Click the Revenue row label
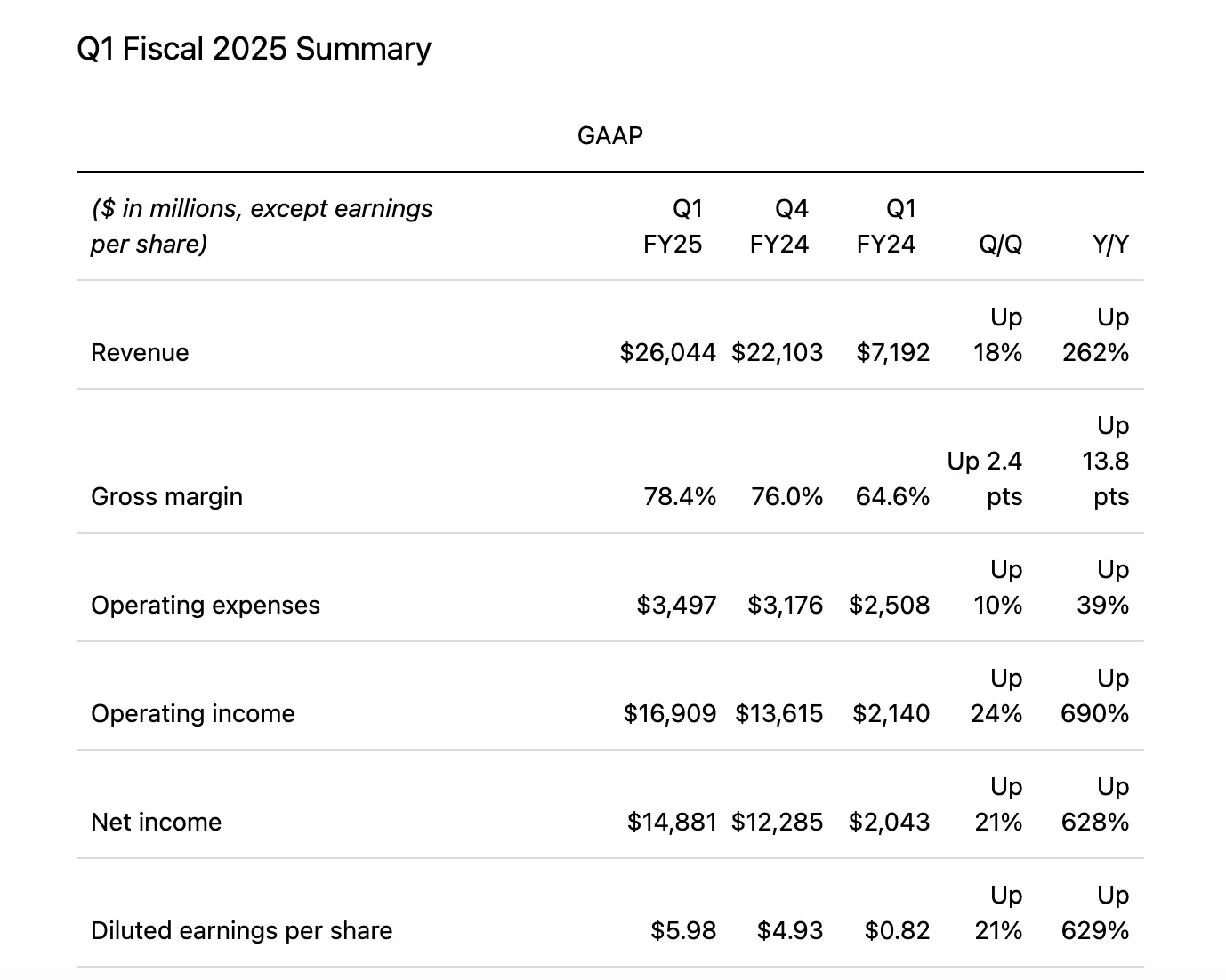This screenshot has width=1226, height=980. [x=140, y=353]
